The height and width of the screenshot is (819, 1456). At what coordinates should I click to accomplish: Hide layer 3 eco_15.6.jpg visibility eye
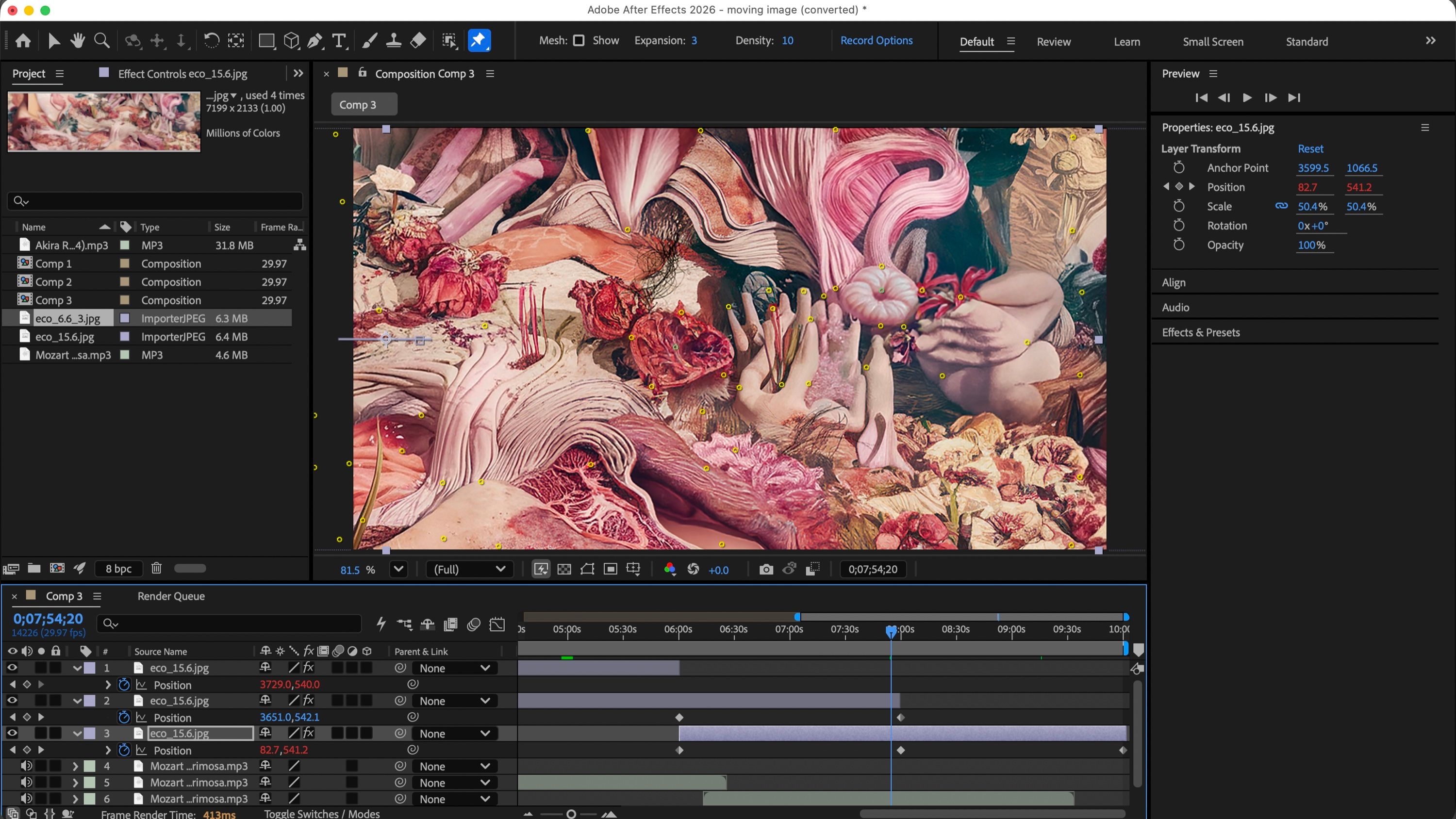tap(12, 733)
